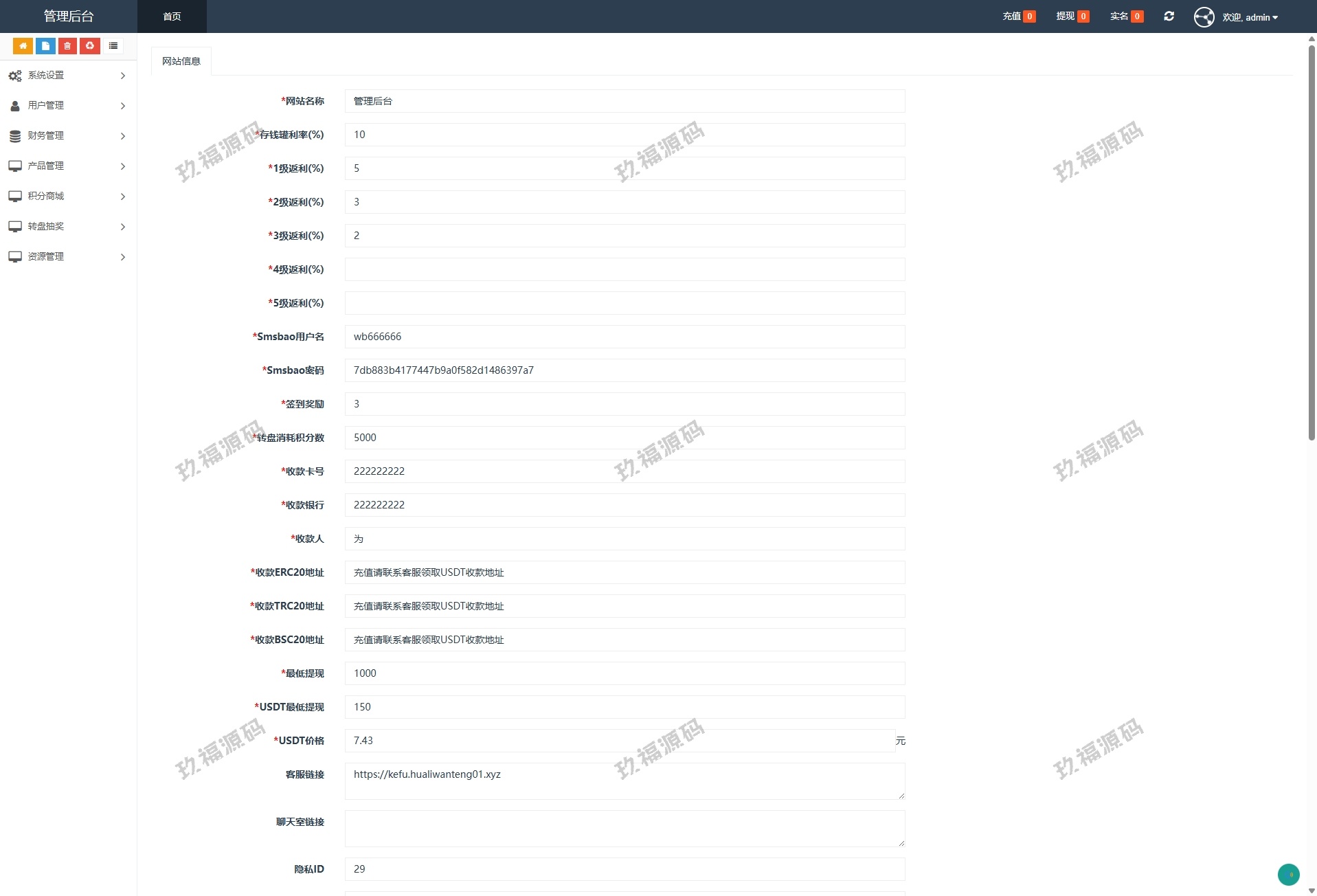Click the admin avatar icon

(x=1204, y=17)
